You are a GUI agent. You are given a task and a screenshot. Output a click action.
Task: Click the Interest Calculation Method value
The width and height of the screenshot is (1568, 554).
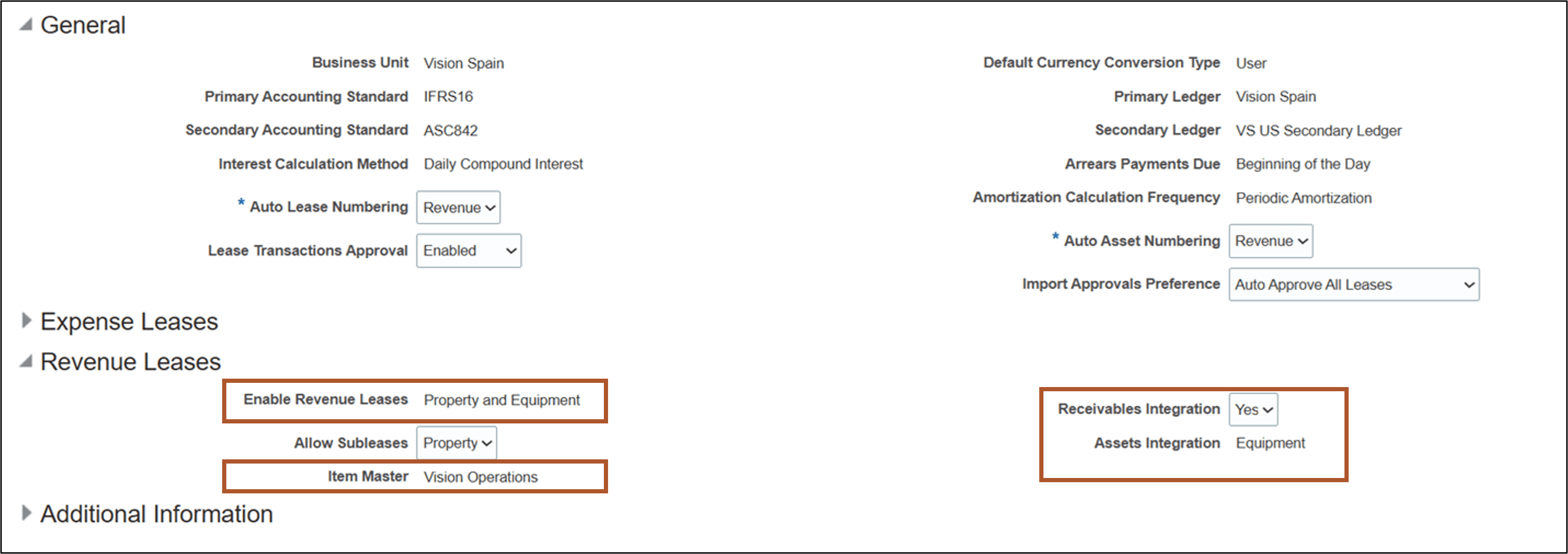pos(504,164)
